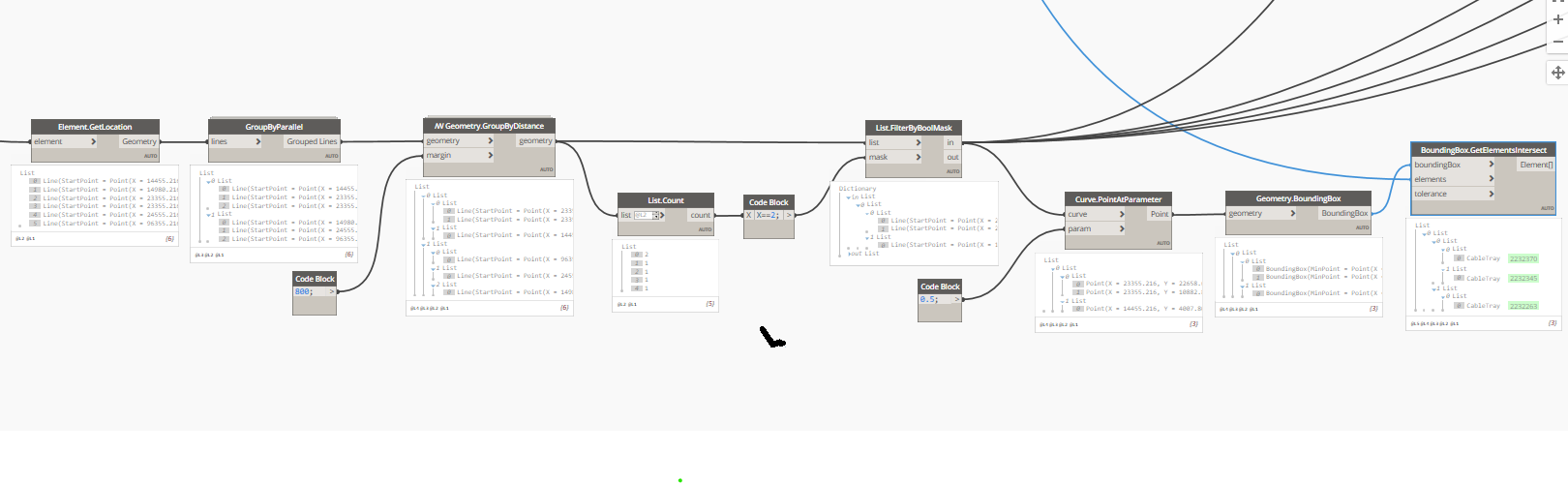Viewport: 1568px width, 483px height.
Task: Click the list input of FilterByBoolMask
Action: click(x=894, y=142)
